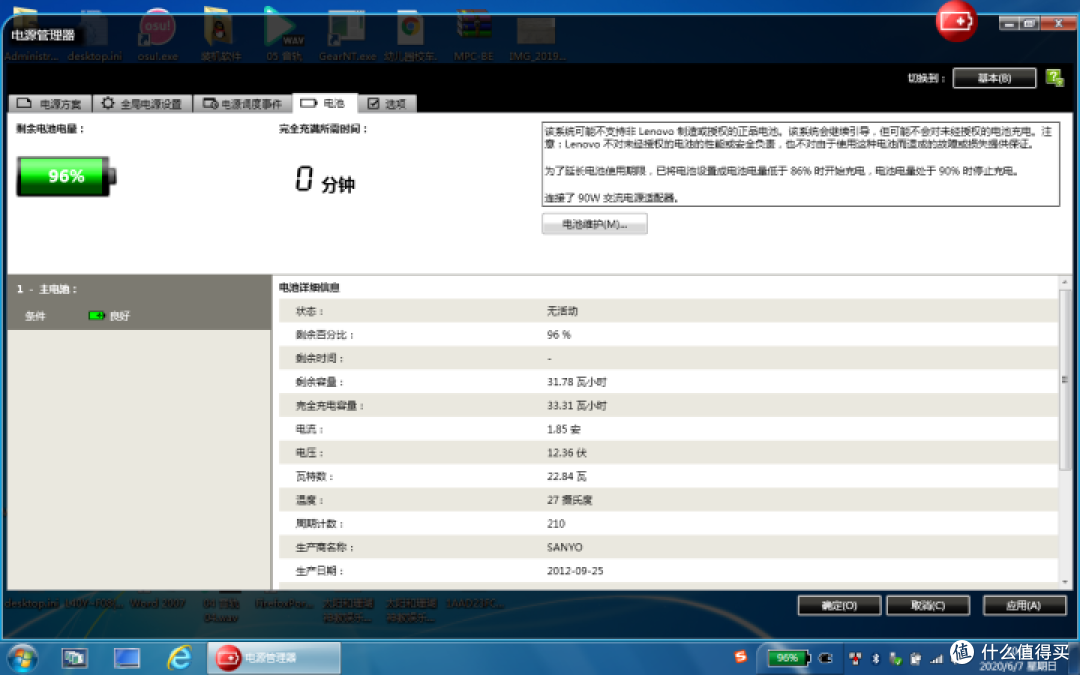Confirm with the 确定(O) button
The height and width of the screenshot is (675, 1080).
(x=839, y=605)
